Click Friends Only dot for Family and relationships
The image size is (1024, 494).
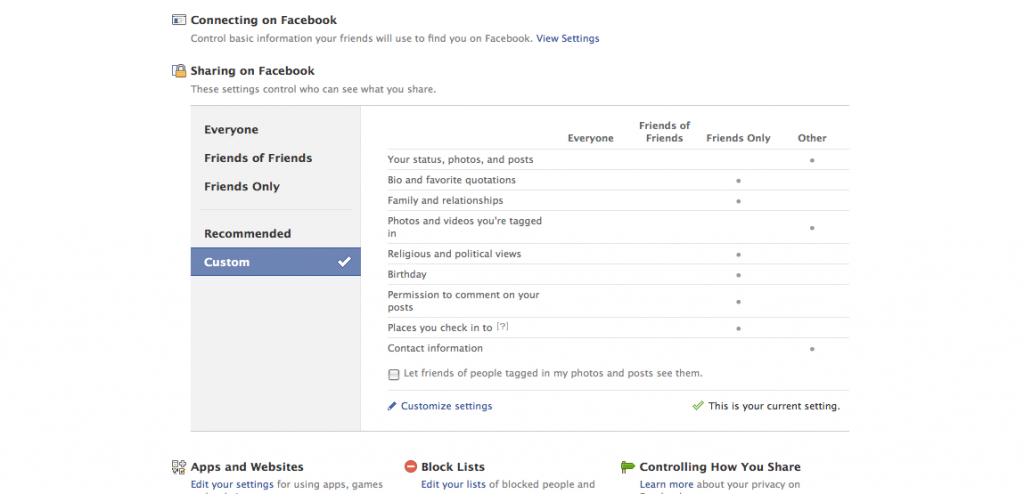pyautogui.click(x=738, y=201)
